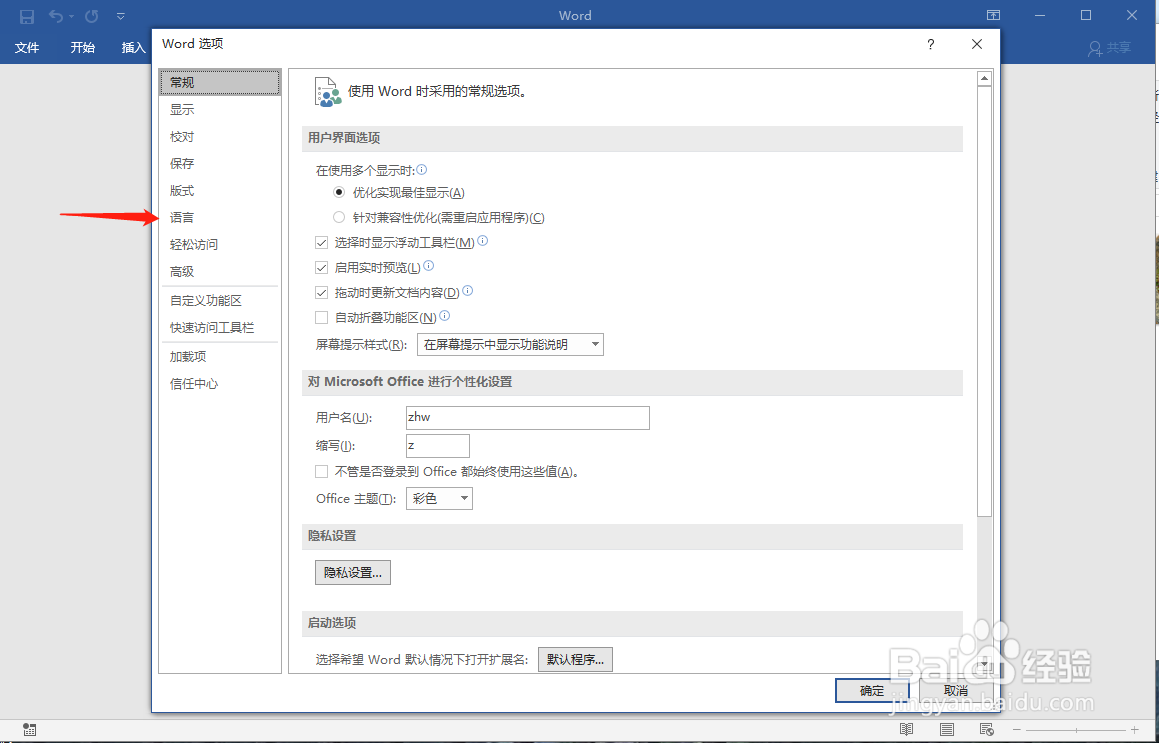Switch to Web Layout view icon
This screenshot has height=743, width=1159.
986,730
